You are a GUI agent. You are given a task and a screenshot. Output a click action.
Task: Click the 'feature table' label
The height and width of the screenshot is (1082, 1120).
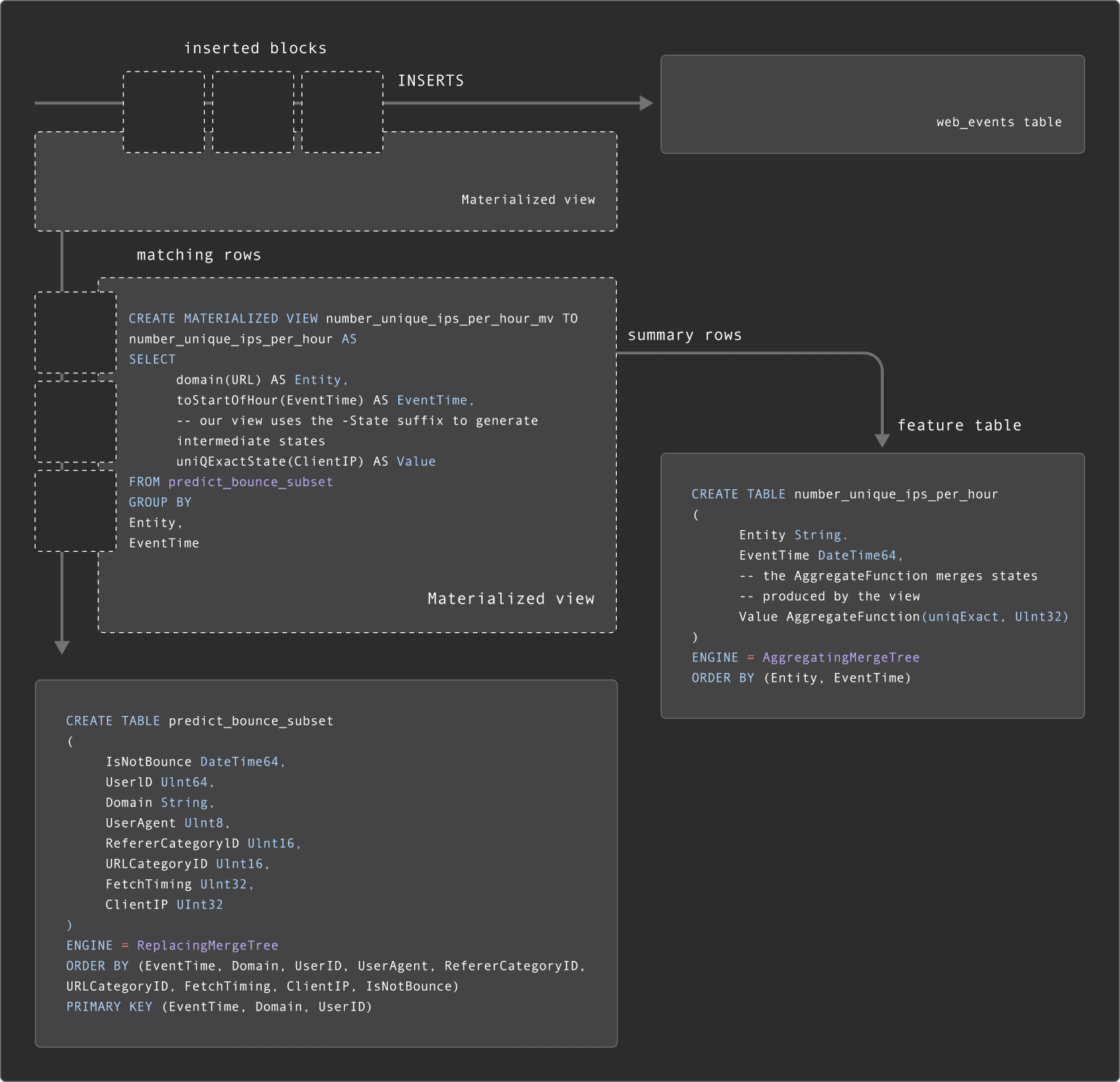pyautogui.click(x=959, y=426)
